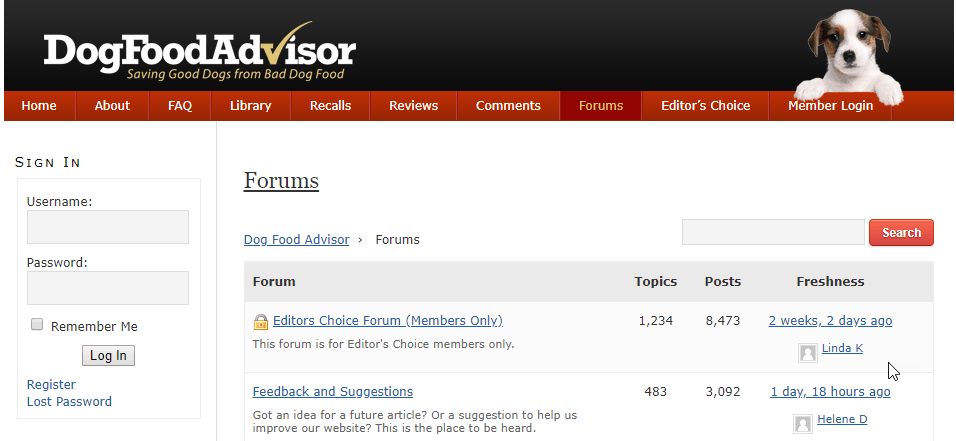Click the Sign In sidebar heading

tap(48, 162)
